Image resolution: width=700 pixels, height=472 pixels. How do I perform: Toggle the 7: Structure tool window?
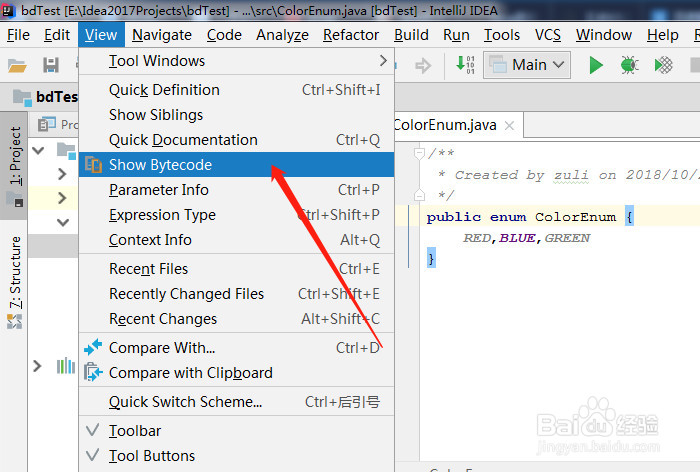pos(15,281)
